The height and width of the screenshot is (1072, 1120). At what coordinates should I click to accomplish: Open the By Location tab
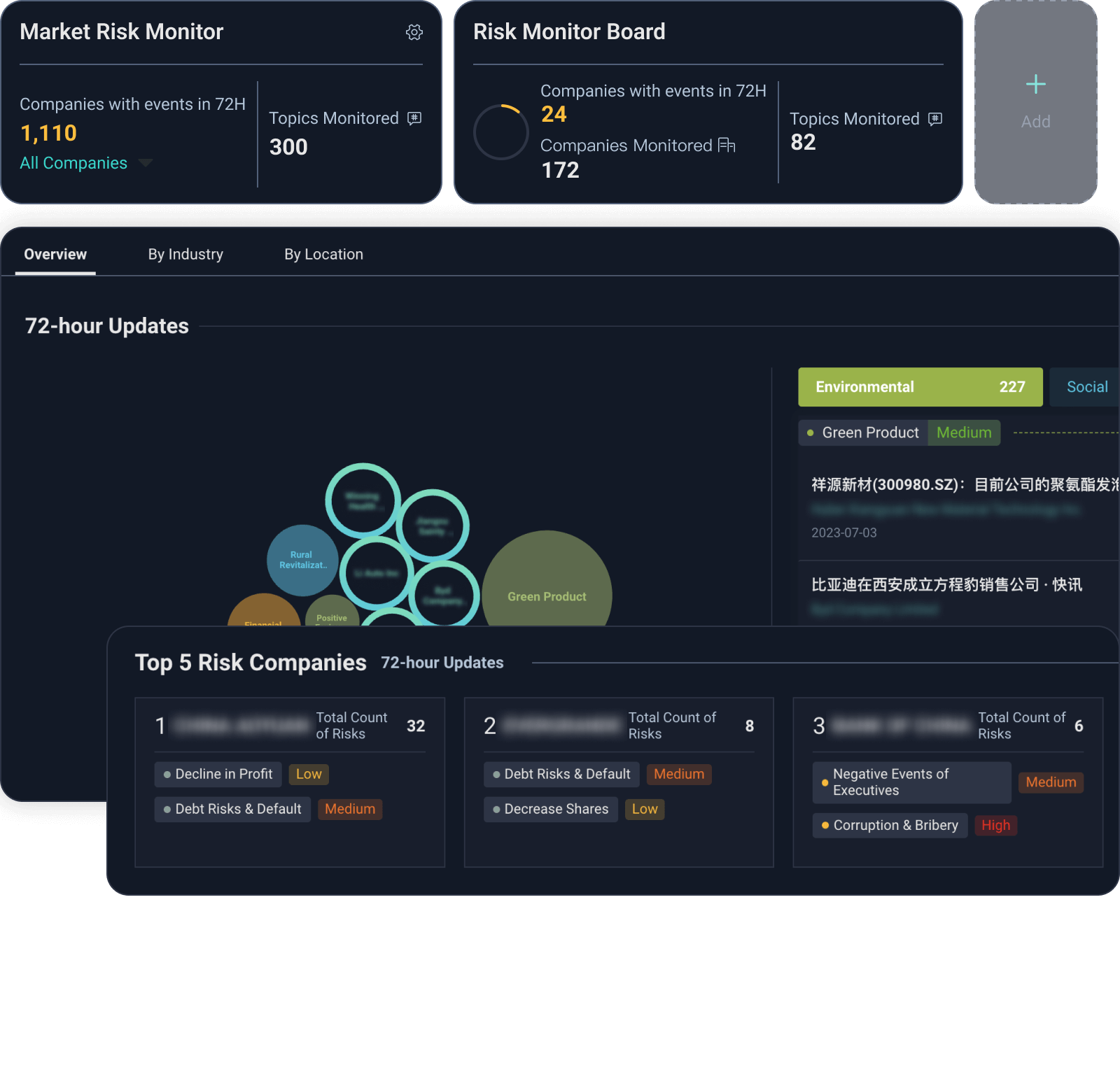point(323,255)
